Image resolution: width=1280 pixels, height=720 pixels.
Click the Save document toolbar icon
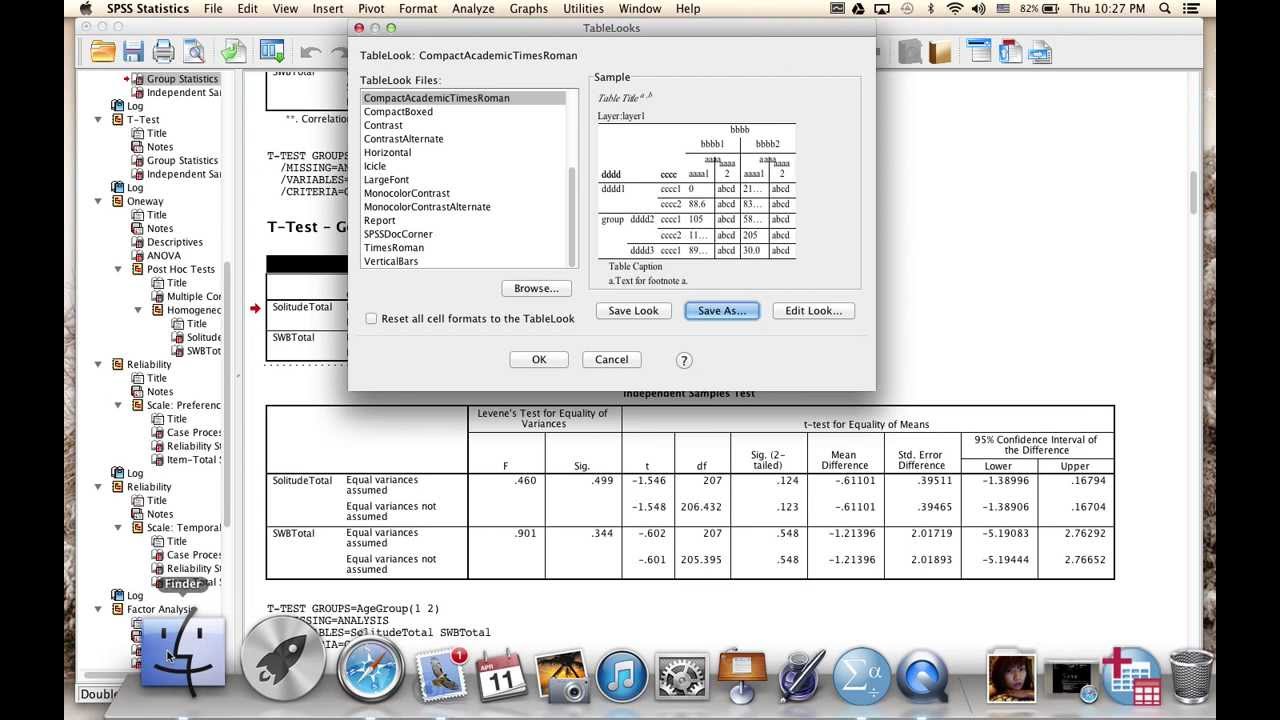pyautogui.click(x=134, y=51)
